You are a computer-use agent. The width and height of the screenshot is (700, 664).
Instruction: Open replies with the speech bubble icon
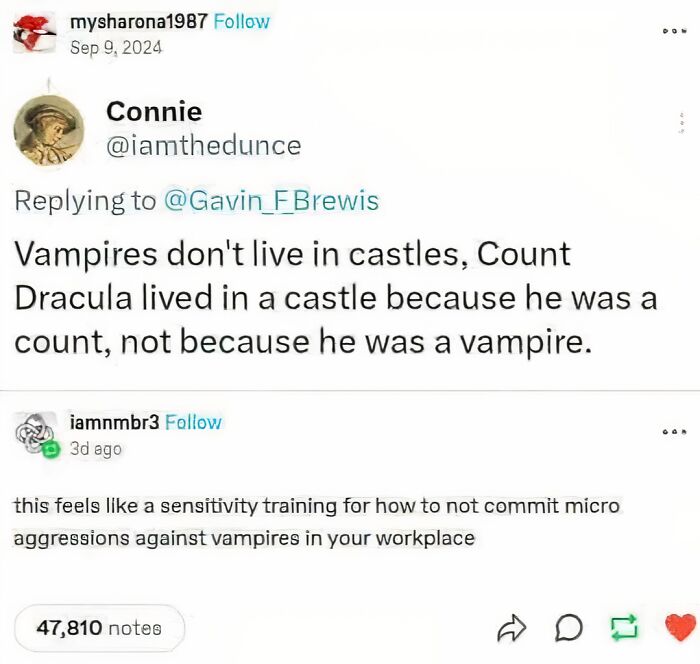point(569,628)
